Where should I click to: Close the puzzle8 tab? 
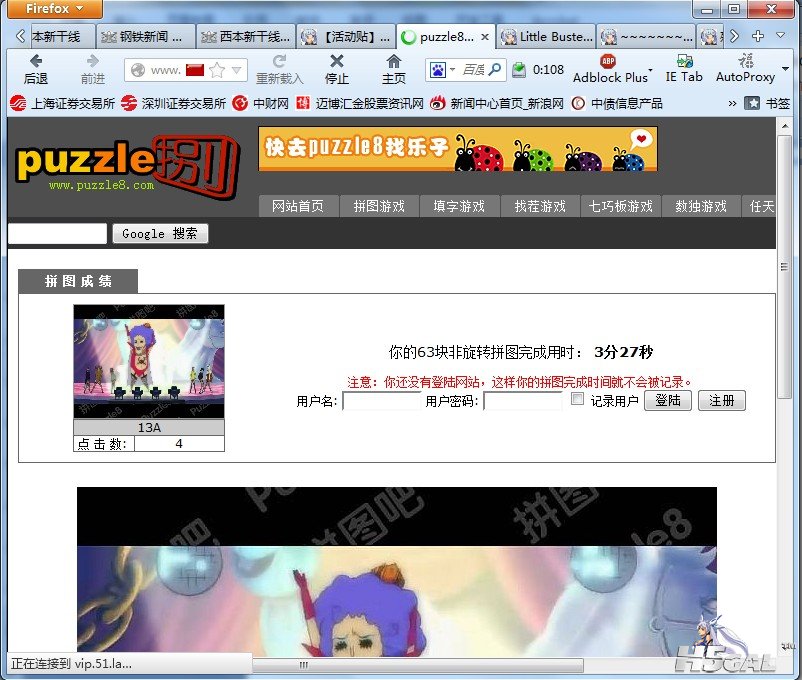[x=485, y=37]
